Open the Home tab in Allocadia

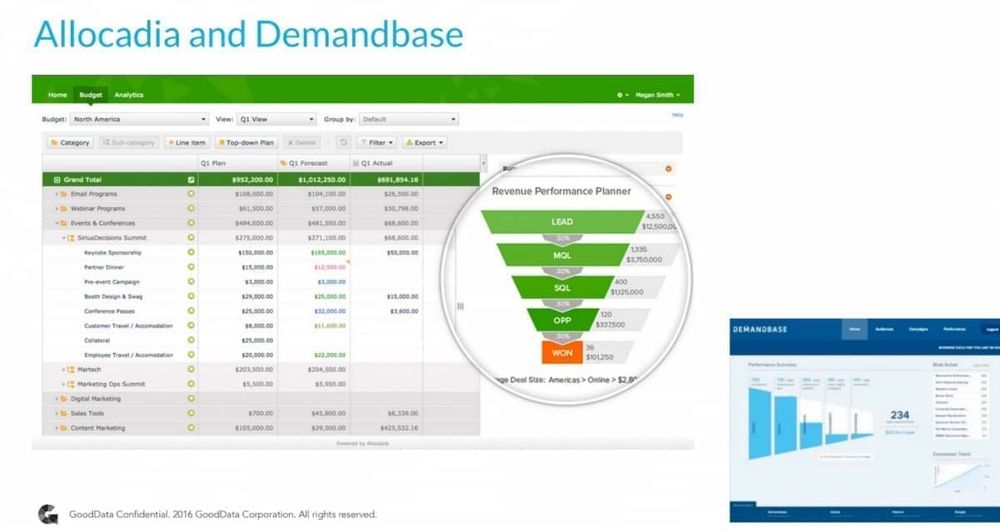pyautogui.click(x=57, y=95)
